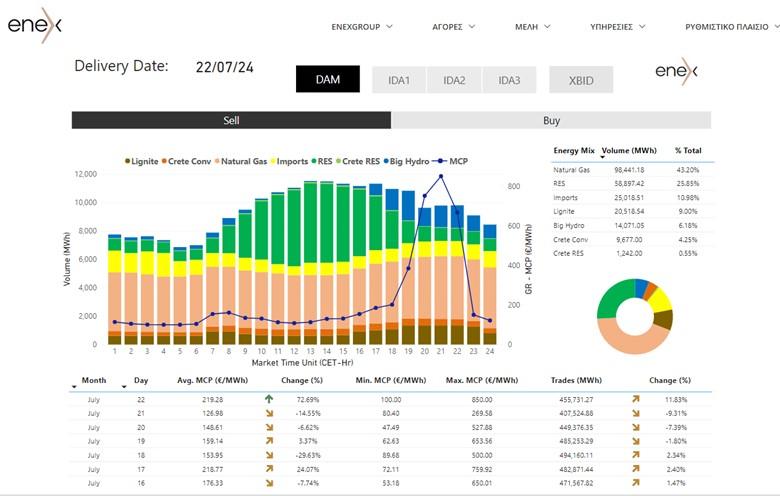Select the MCP line legend entry

pos(450,161)
